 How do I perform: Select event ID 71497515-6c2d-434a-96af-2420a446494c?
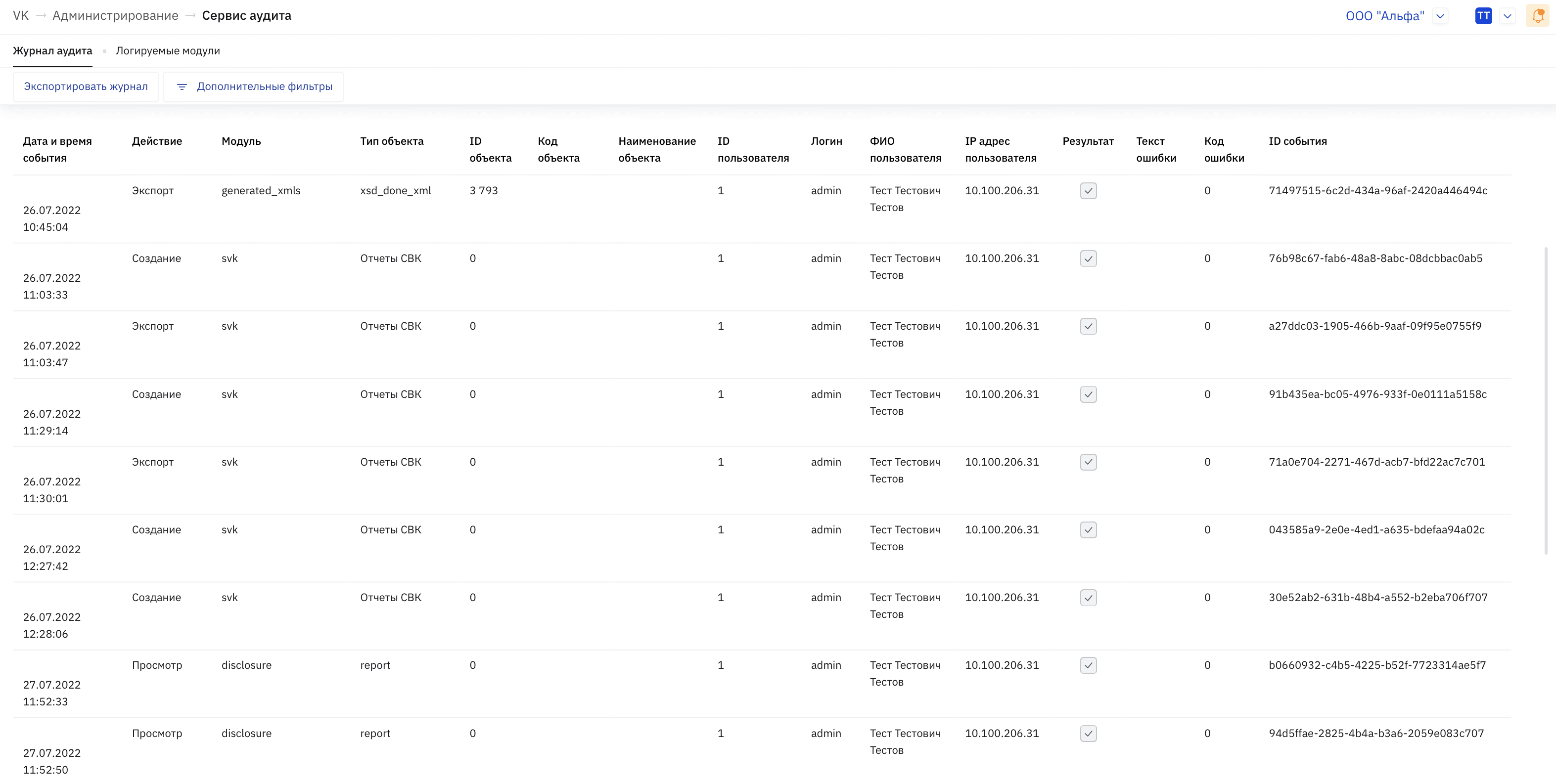pyautogui.click(x=1378, y=191)
